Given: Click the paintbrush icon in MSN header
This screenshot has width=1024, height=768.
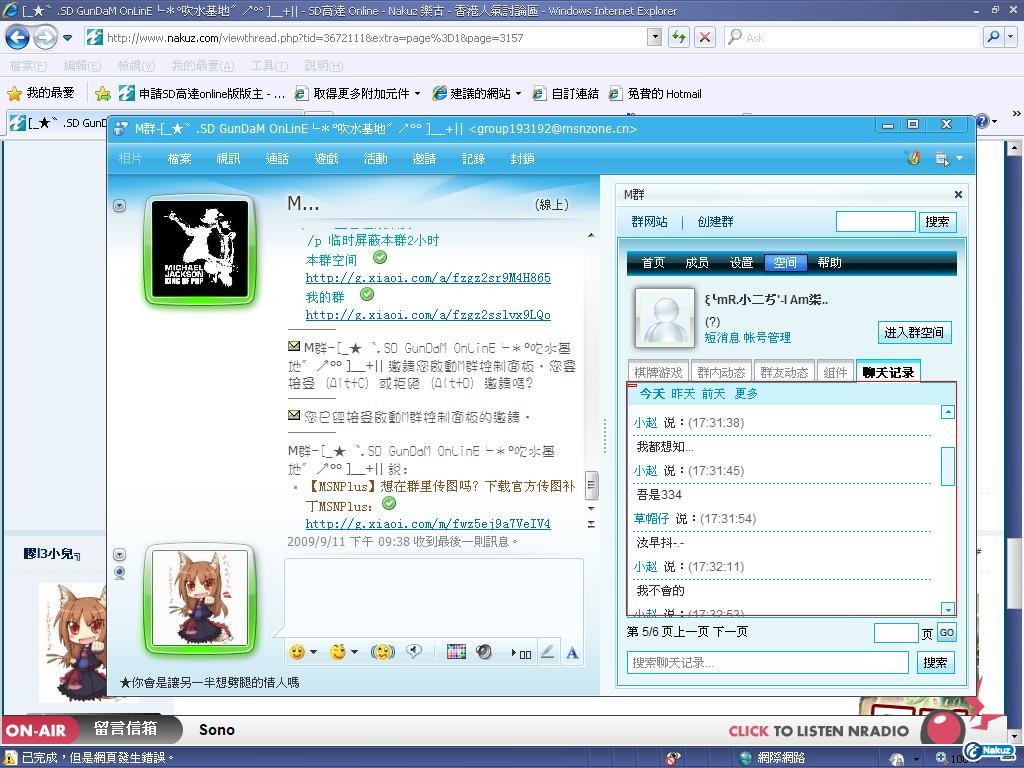Looking at the screenshot, I should pos(914,158).
